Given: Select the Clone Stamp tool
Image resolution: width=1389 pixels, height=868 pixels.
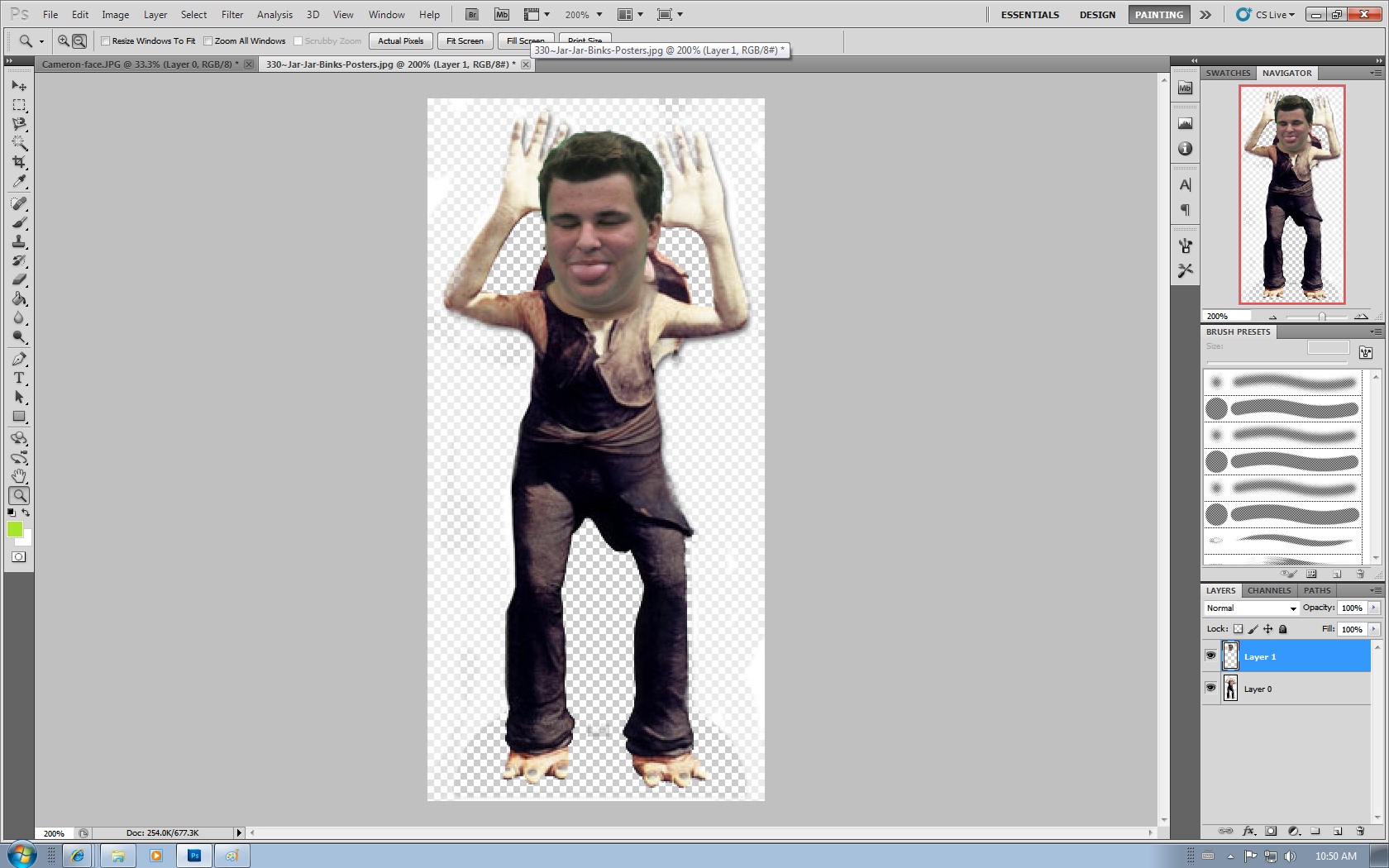Looking at the screenshot, I should click(19, 241).
